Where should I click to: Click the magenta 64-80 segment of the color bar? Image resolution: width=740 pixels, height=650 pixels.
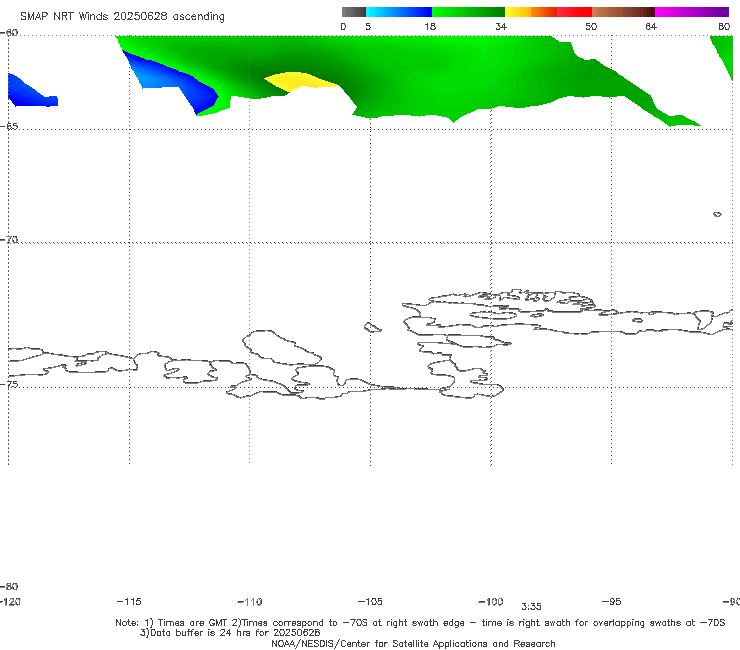691,12
